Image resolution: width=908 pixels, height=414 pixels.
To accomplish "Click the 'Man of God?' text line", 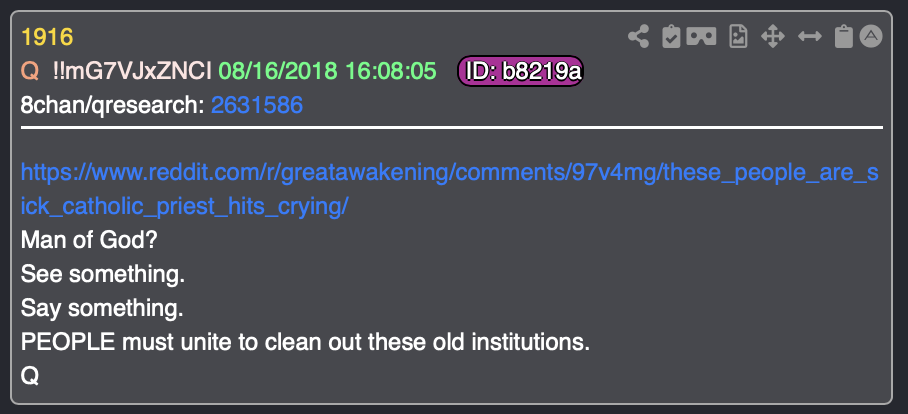I will [89, 240].
